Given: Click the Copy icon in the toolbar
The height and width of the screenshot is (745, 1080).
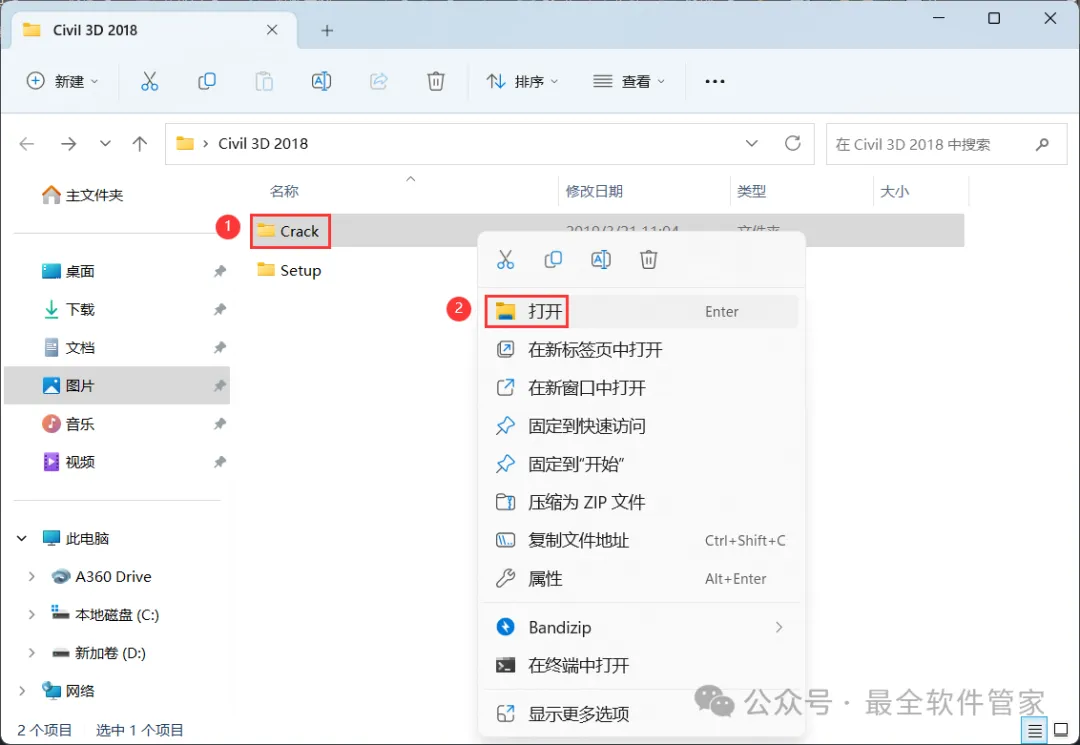Looking at the screenshot, I should coord(207,81).
